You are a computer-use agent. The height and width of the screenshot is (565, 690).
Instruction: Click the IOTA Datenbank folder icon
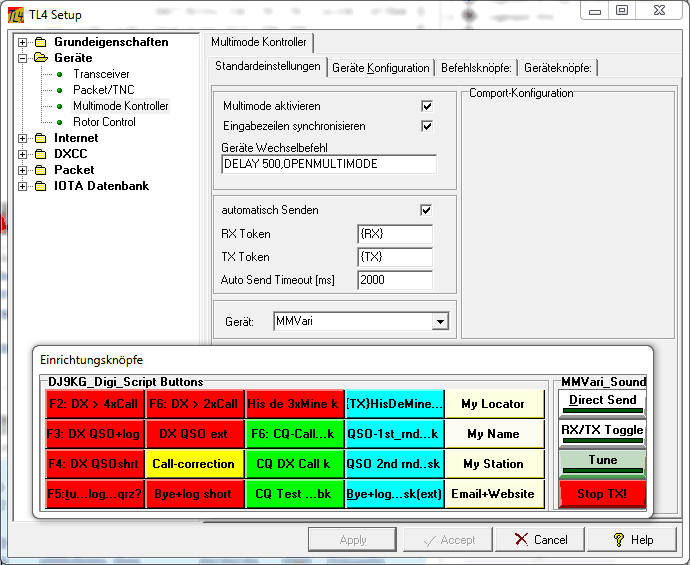(40, 186)
